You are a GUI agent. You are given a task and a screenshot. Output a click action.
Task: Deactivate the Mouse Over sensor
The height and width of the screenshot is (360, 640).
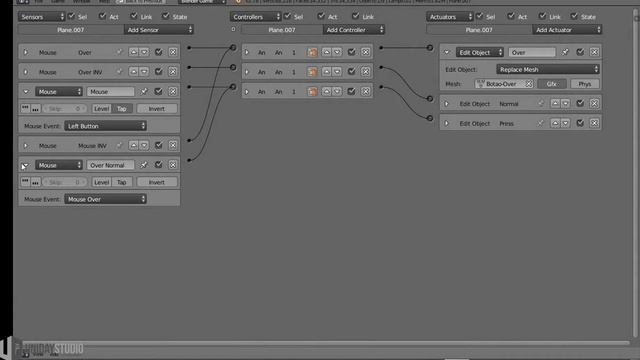tap(158, 52)
